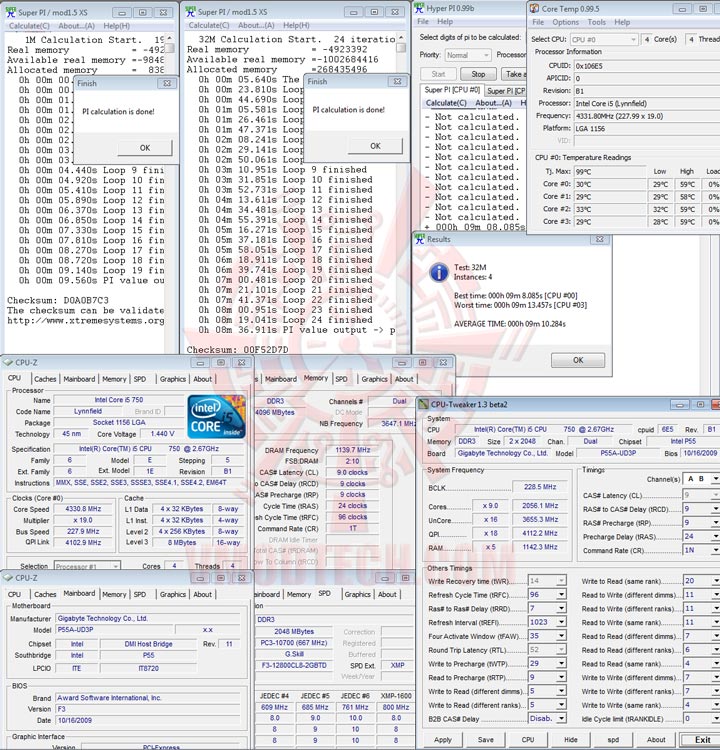Click the Frequency field in Core Temp
Image resolution: width=720 pixels, height=750 pixels.
pyautogui.click(x=646, y=116)
